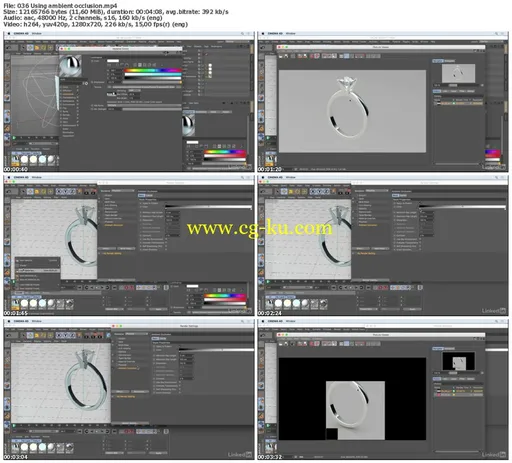This screenshot has width=512, height=463.
Task: Click the undo arrow in the 00:03:04 frame toolbar
Action: [9, 336]
